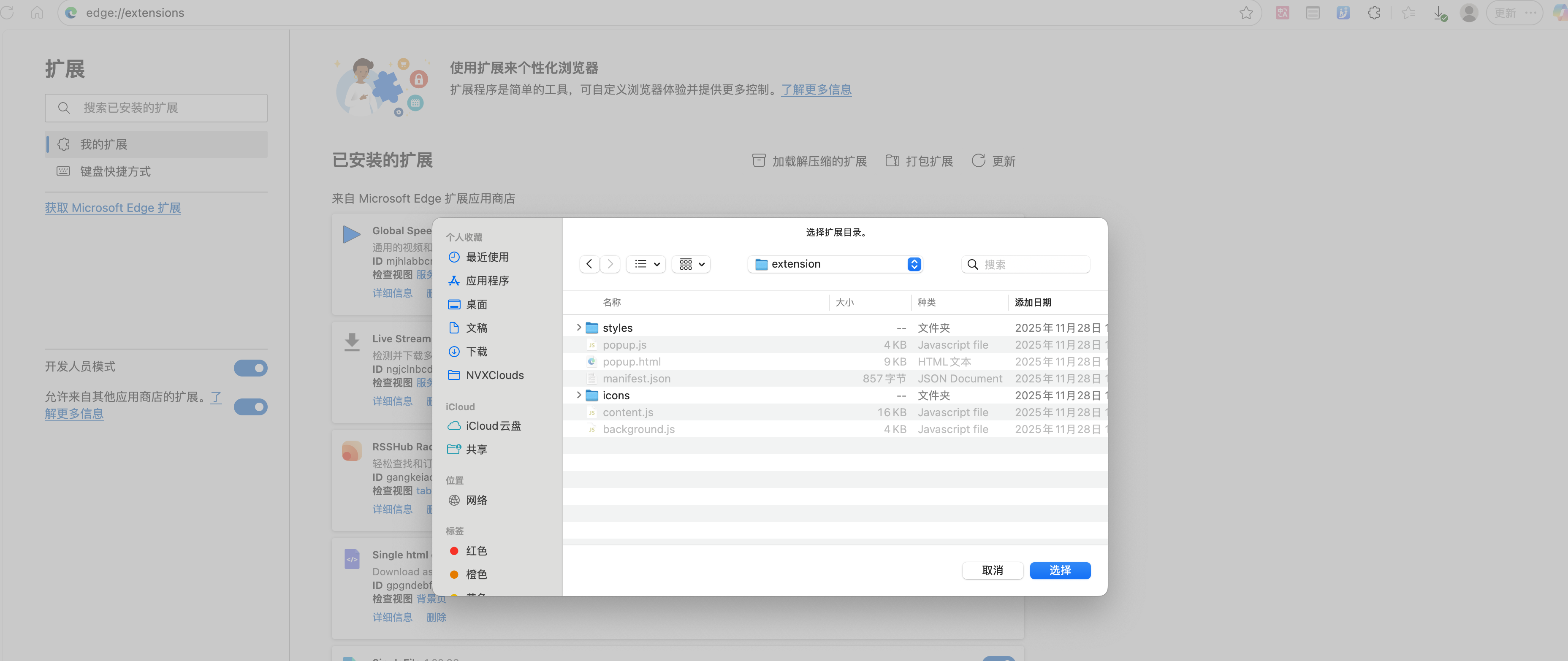Toggle the developer mode (开发人员模式) switch
The height and width of the screenshot is (661, 1568).
[x=250, y=368]
